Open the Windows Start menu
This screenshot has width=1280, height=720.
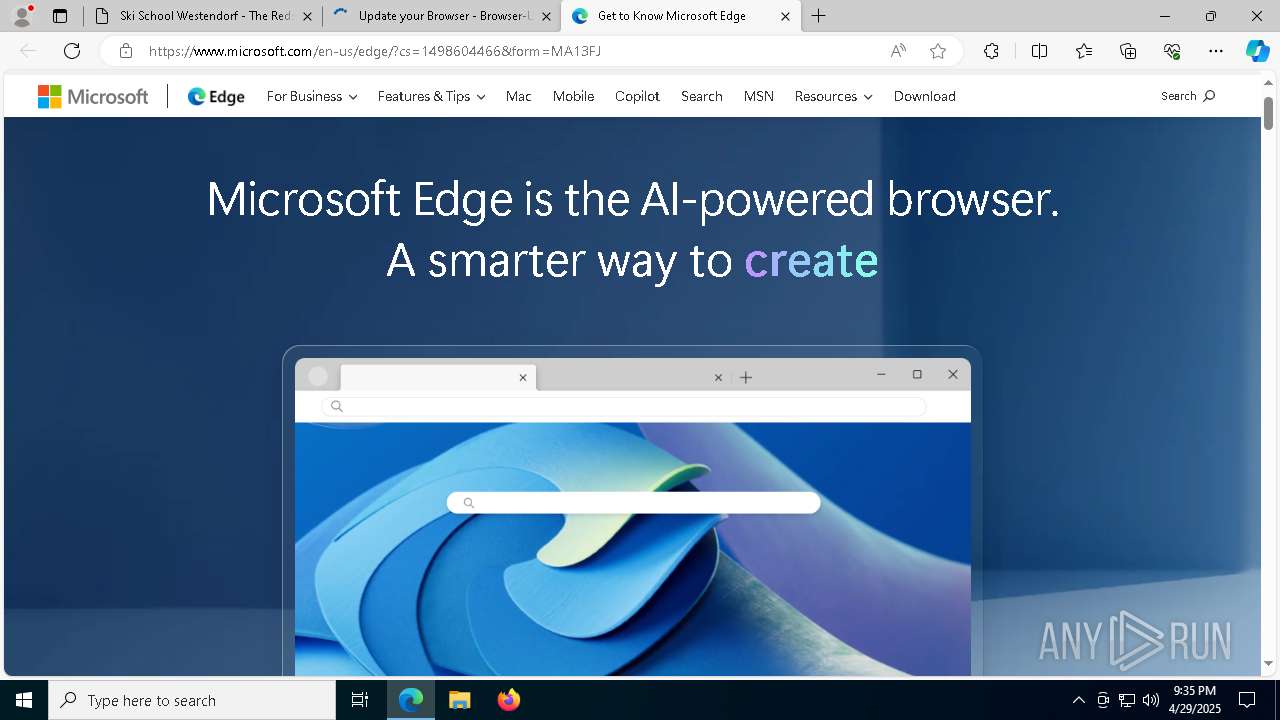(x=24, y=700)
